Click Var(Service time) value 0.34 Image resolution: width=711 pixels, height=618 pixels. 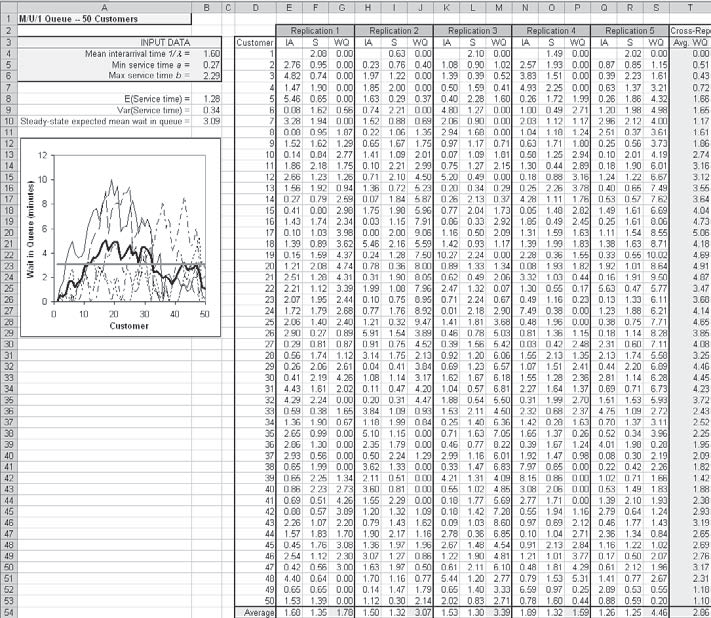pyautogui.click(x=206, y=110)
